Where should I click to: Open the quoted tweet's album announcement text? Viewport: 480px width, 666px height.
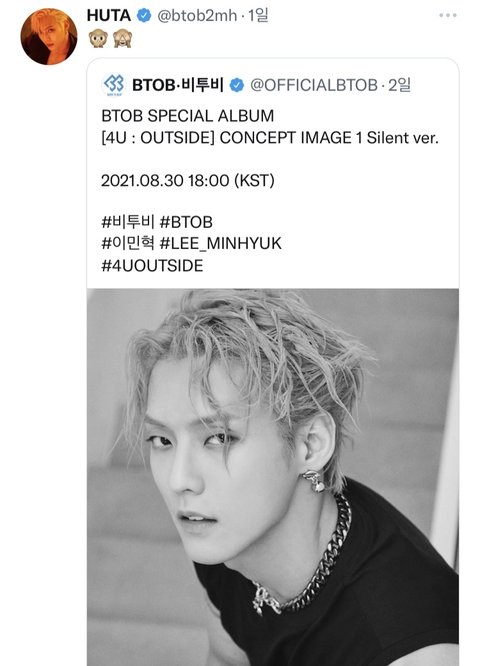[270, 127]
